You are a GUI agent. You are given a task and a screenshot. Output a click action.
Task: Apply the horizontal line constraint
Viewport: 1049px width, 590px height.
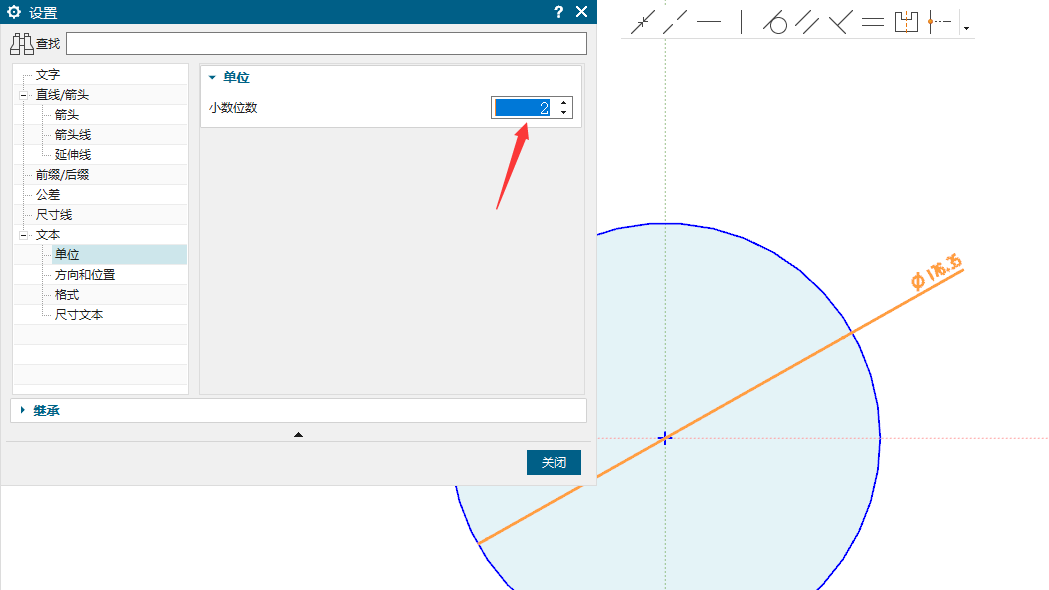point(709,21)
